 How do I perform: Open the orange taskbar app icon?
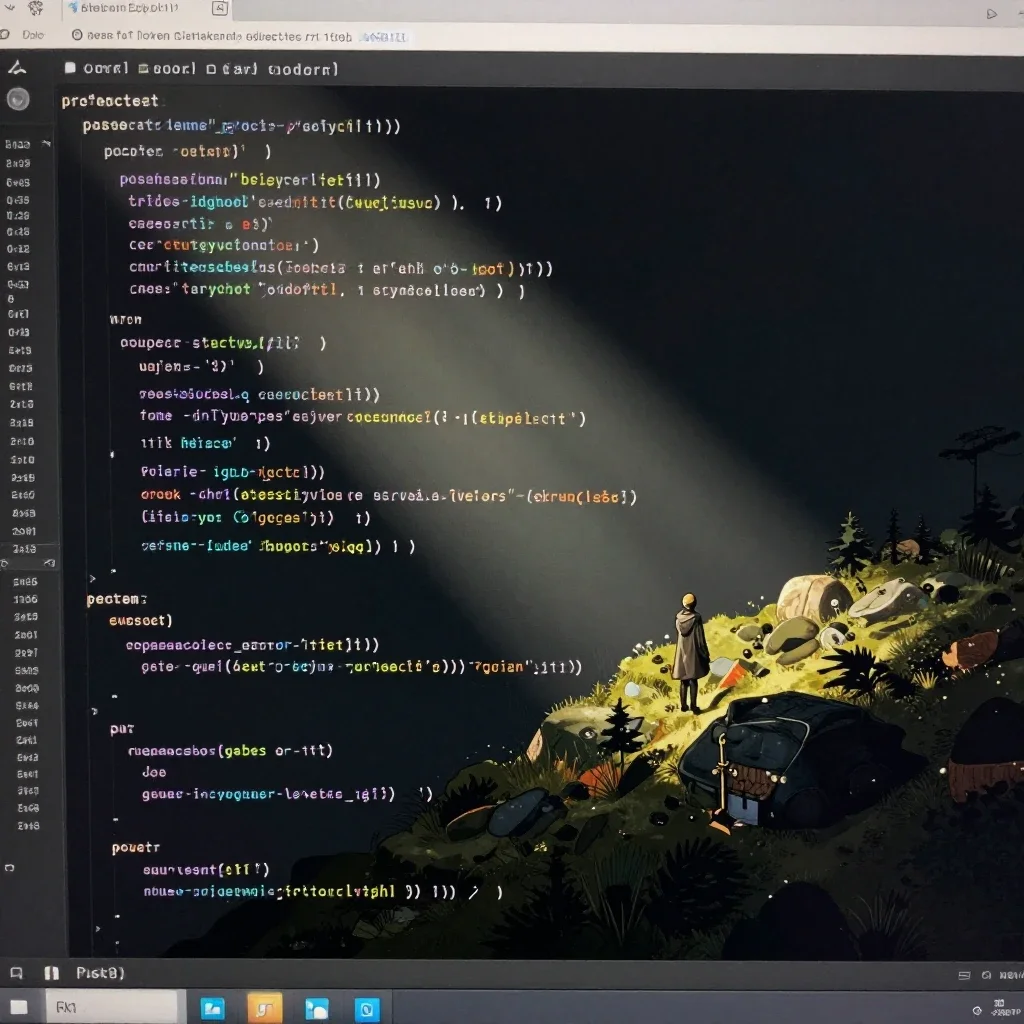pyautogui.click(x=264, y=1009)
